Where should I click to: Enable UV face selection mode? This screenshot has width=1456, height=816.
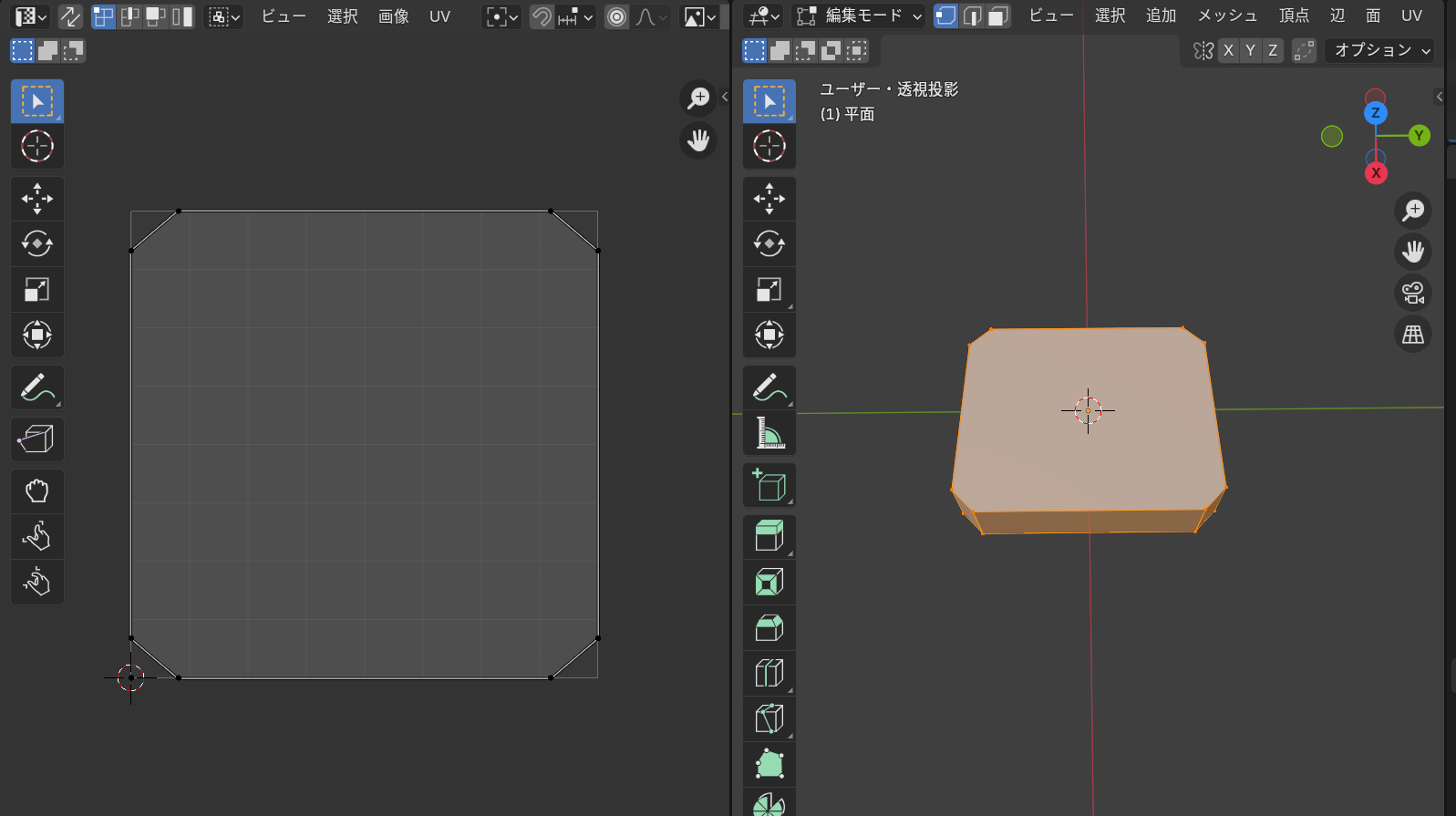(x=156, y=16)
